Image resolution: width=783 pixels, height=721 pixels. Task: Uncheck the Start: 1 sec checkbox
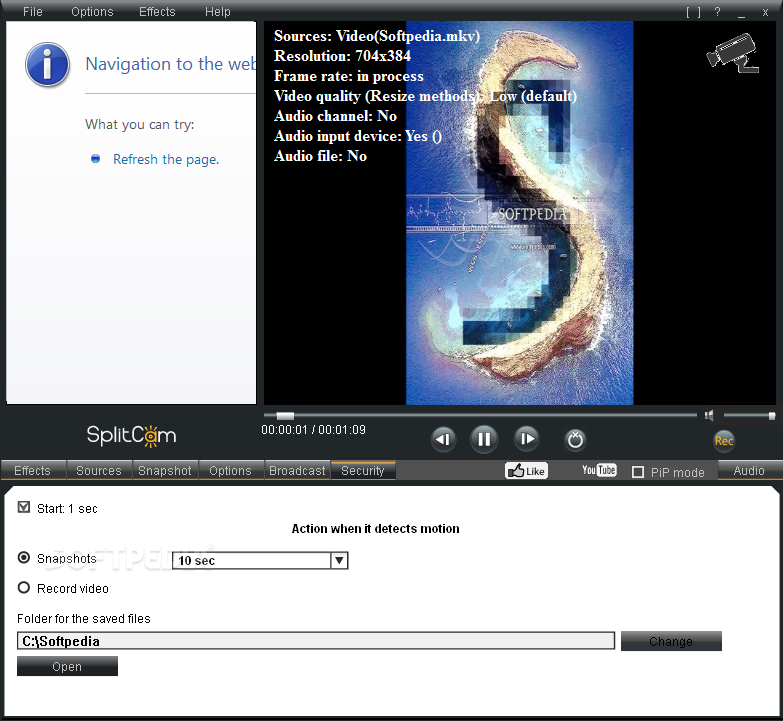pyautogui.click(x=23, y=507)
